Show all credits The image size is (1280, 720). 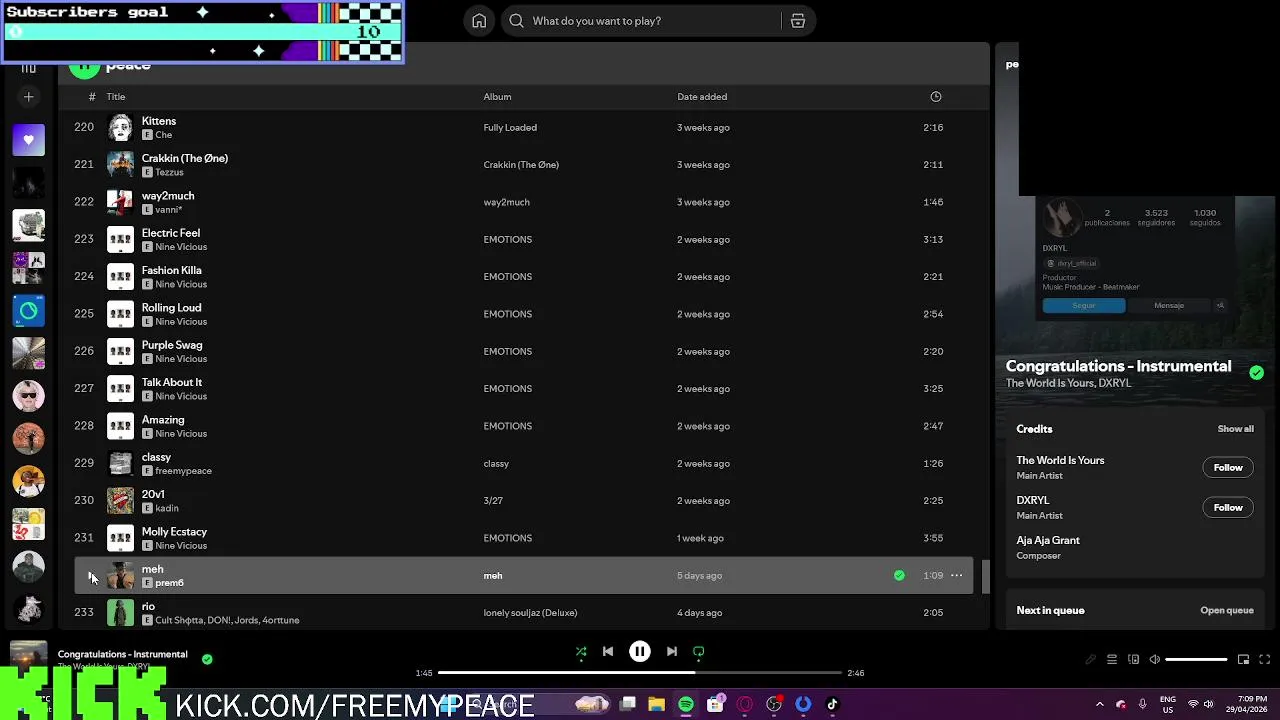1235,429
